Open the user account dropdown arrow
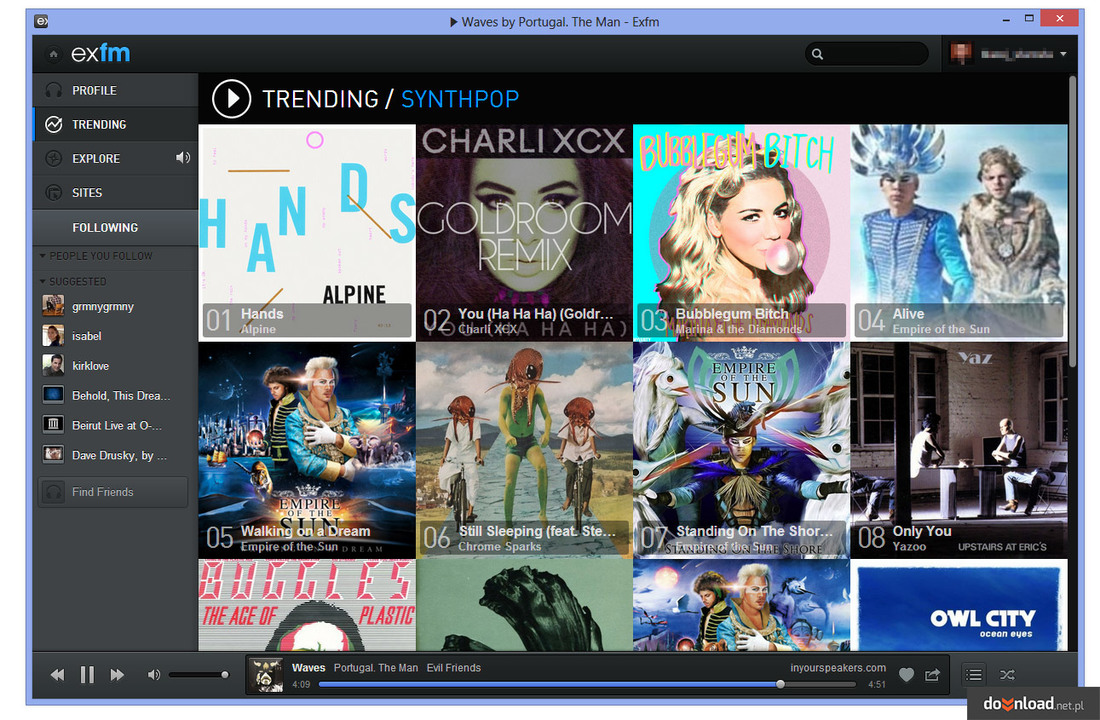This screenshot has height=720, width=1100. [1064, 54]
